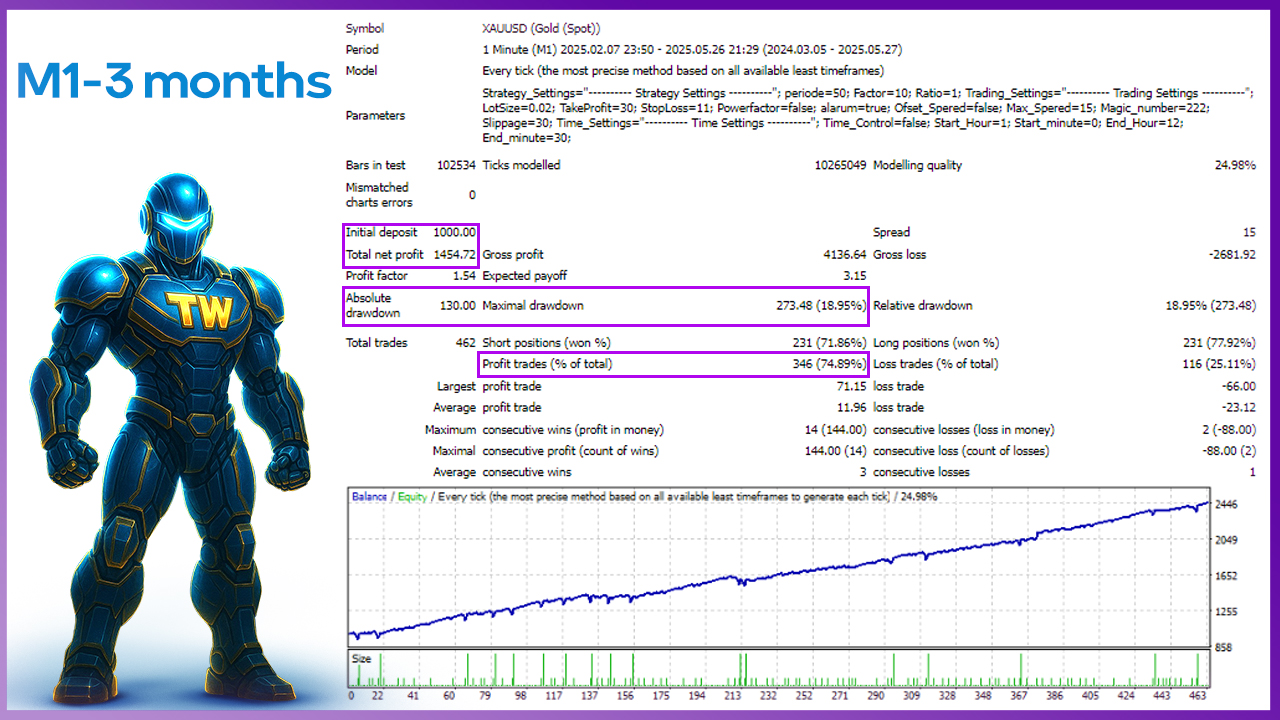Click the Largest loss trade value -66.00
The width and height of the screenshot is (1280, 720).
pyautogui.click(x=1238, y=387)
